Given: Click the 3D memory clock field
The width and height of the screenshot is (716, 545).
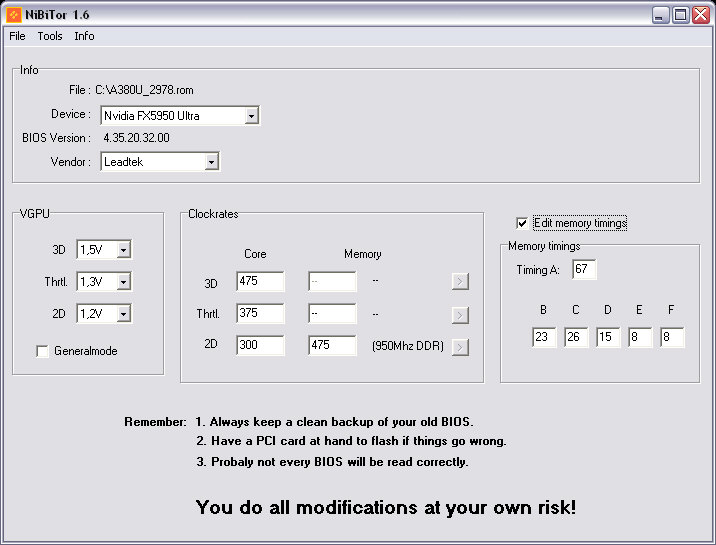Looking at the screenshot, I should [x=332, y=281].
